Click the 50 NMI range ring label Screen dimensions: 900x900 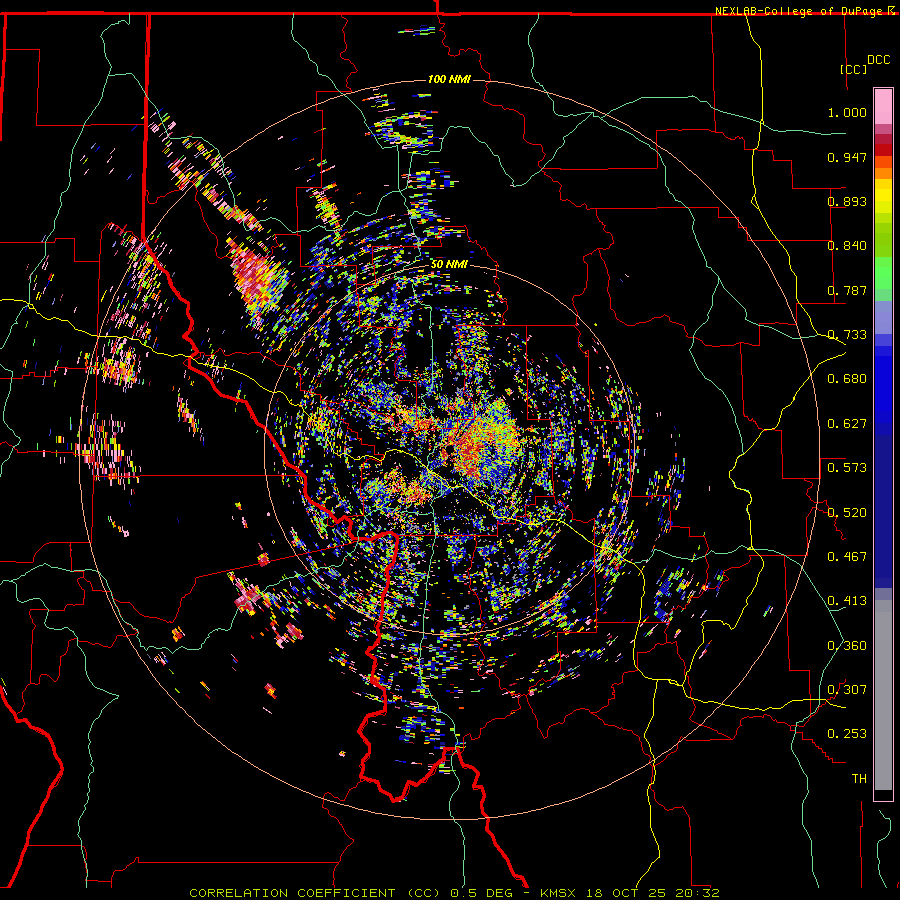pos(449,265)
